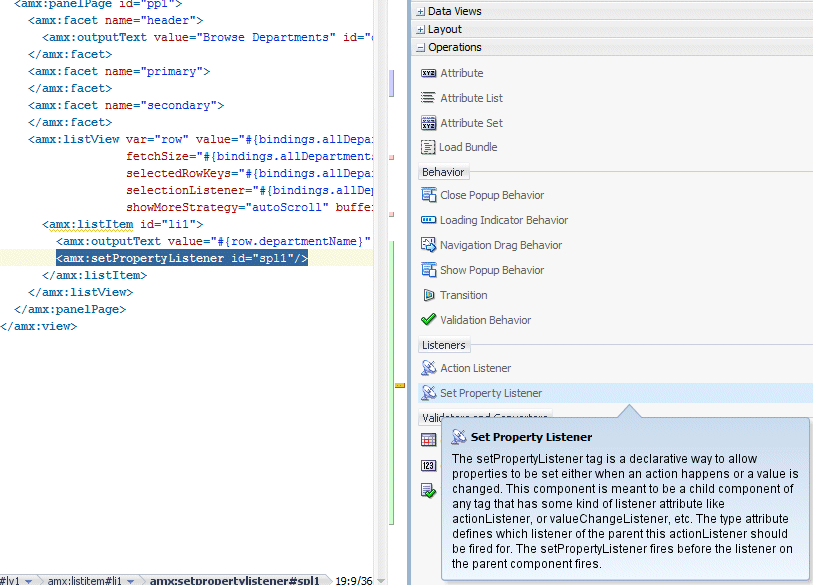The height and width of the screenshot is (585, 813).
Task: Expand the Layout section
Action: coord(420,30)
